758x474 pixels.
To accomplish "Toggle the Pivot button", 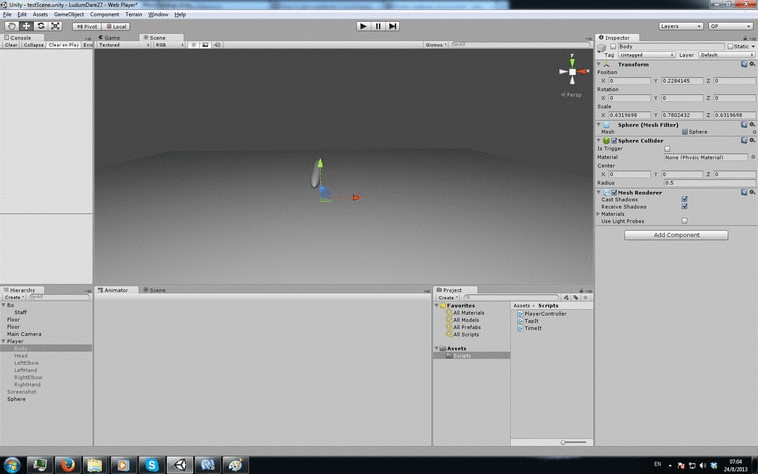I will tap(87, 27).
